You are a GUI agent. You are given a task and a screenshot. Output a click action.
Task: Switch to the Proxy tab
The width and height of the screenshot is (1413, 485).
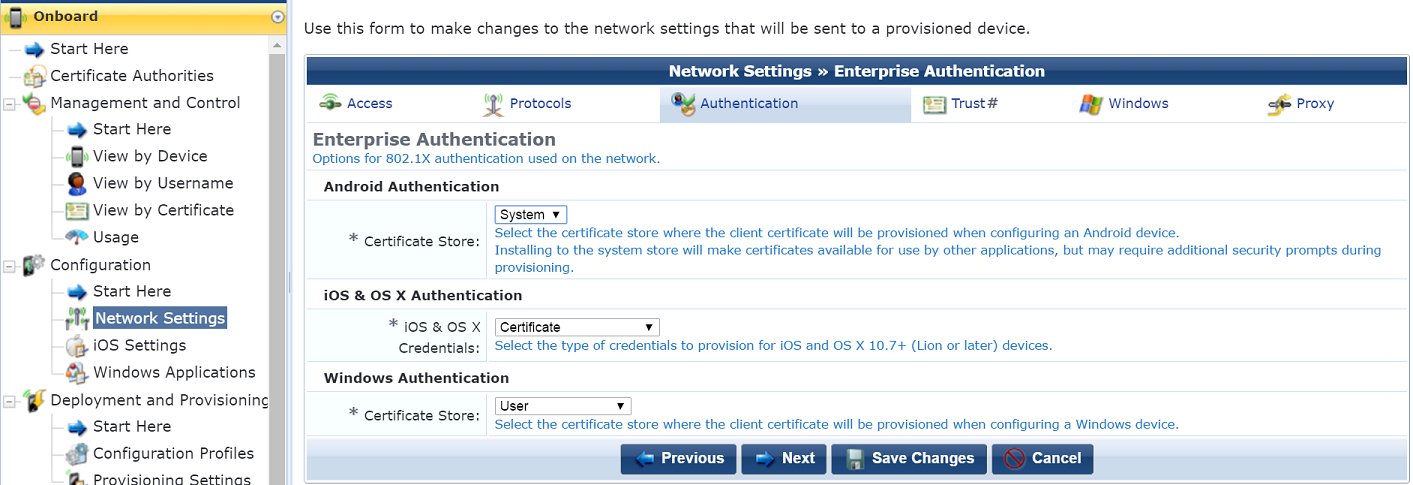tap(1300, 104)
